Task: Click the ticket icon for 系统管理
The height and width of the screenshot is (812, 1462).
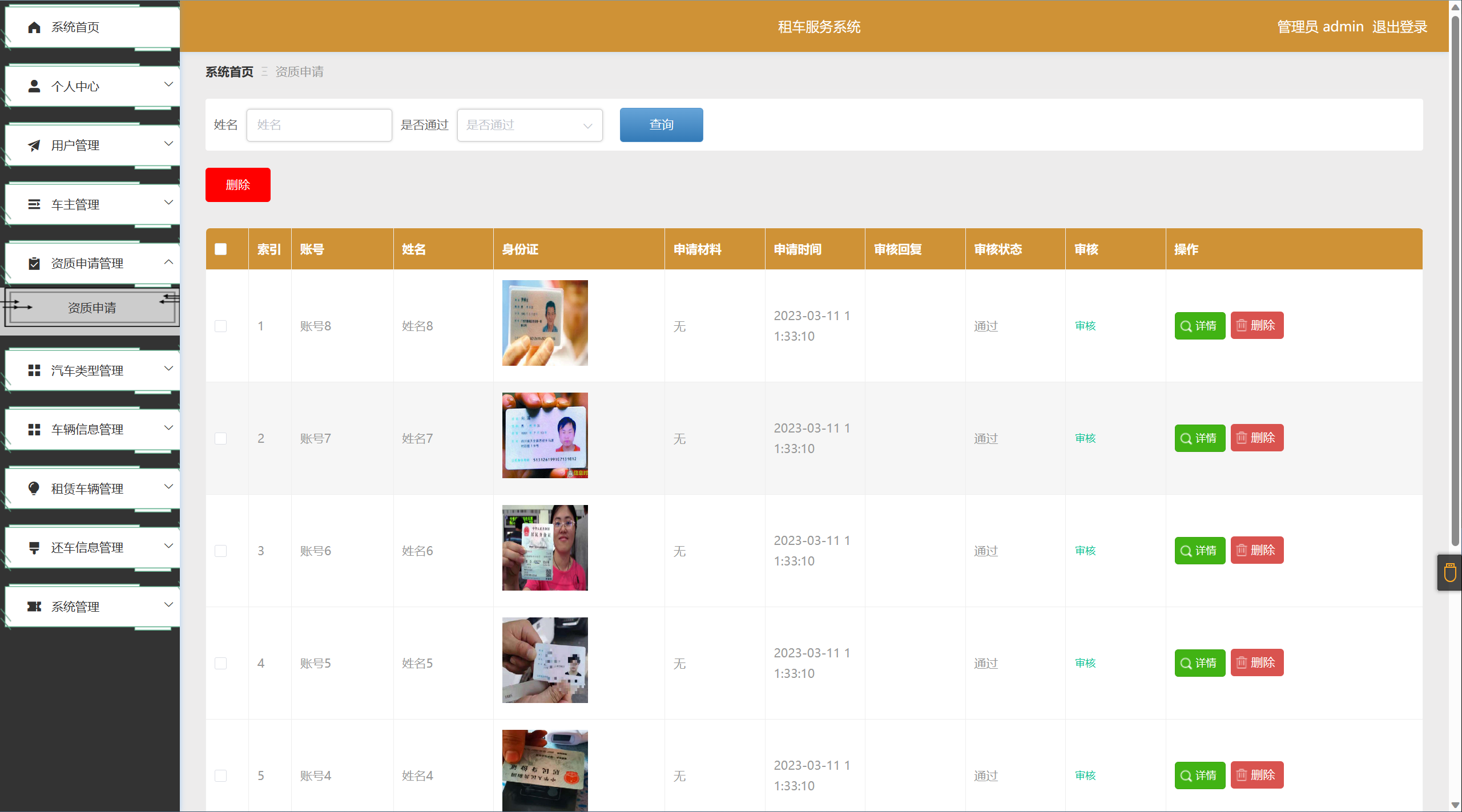Action: [34, 607]
